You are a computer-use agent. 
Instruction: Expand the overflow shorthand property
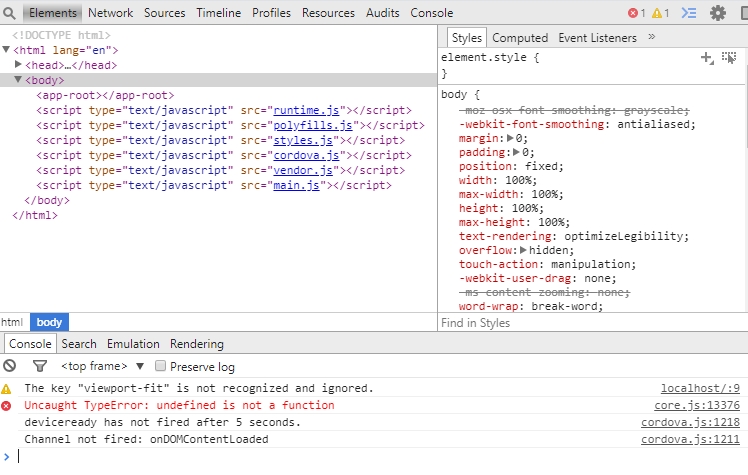point(523,250)
